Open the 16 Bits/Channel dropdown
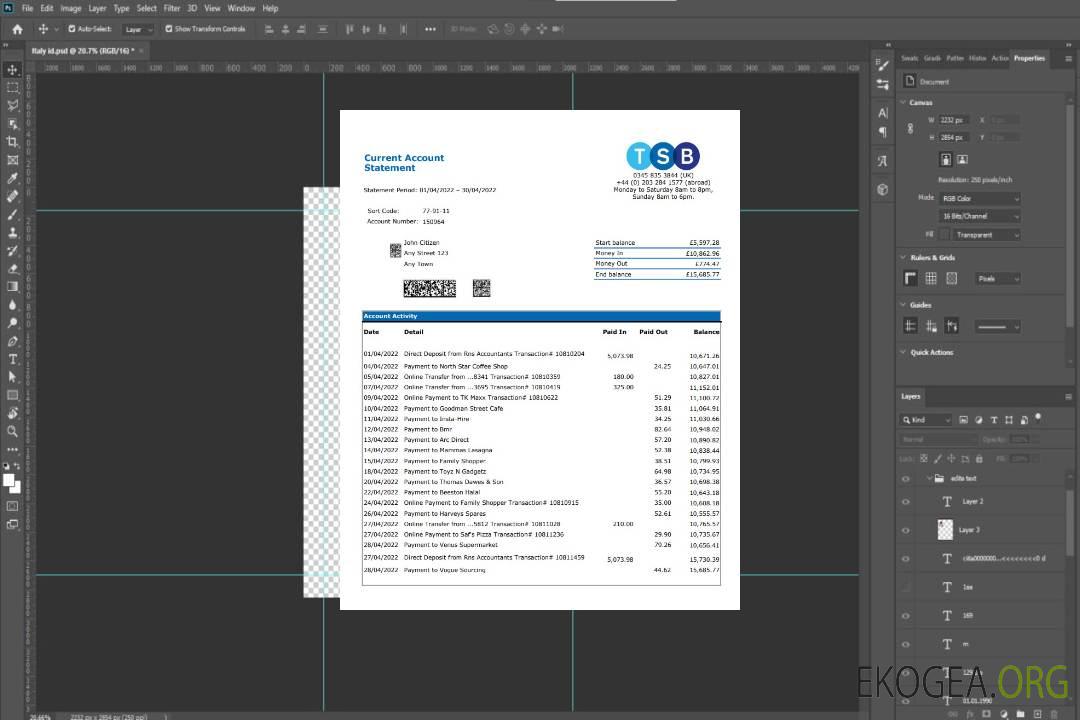This screenshot has width=1080, height=720. click(x=979, y=216)
